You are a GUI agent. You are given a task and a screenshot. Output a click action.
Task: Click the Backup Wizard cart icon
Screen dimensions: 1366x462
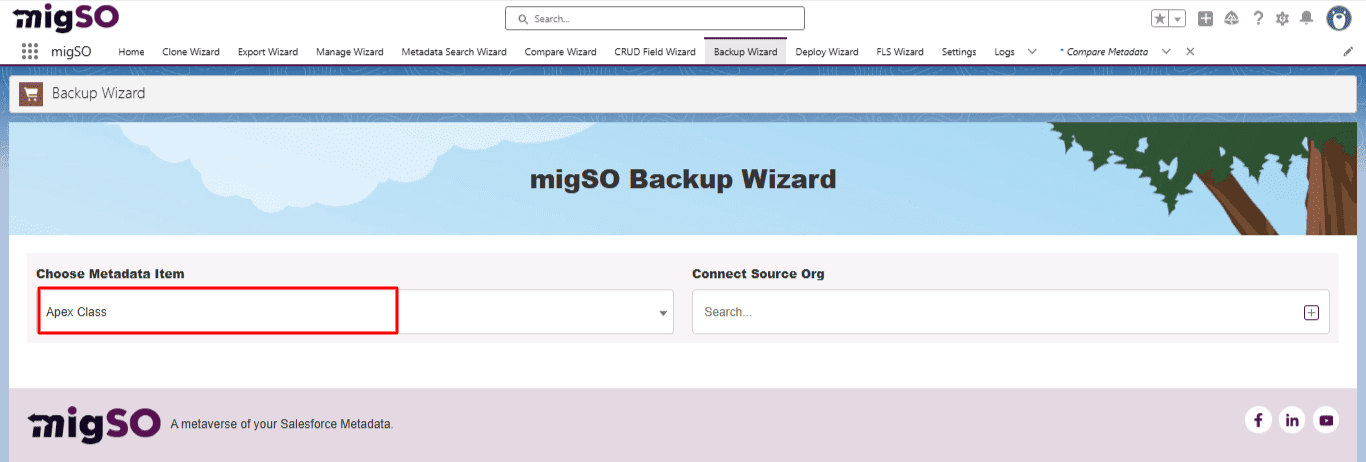(31, 93)
